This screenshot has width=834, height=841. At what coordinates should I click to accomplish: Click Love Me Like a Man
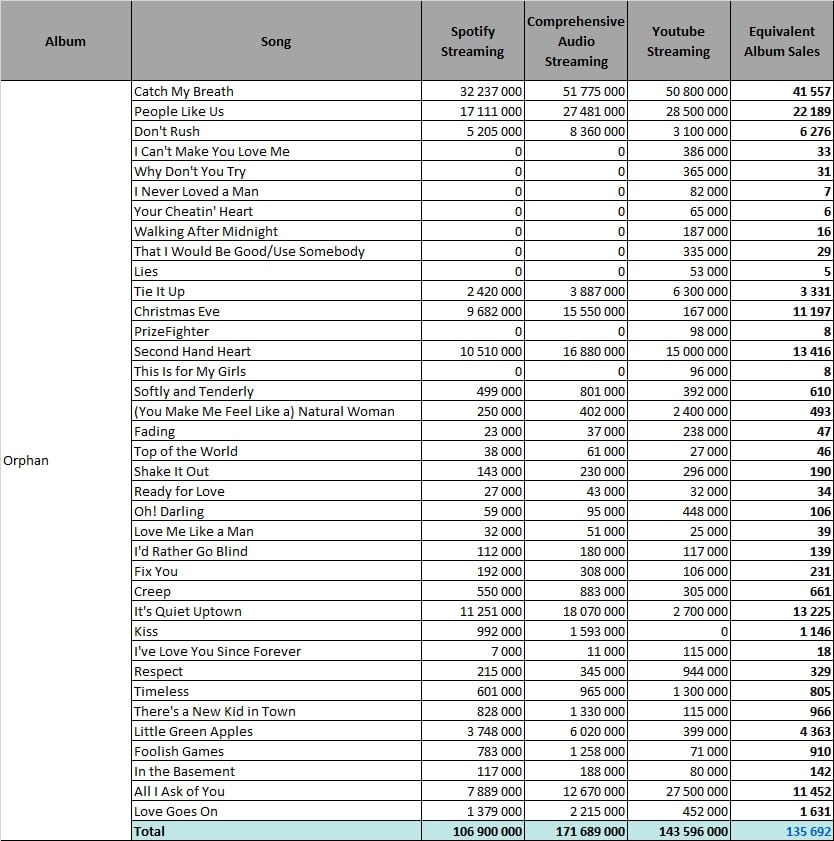276,532
